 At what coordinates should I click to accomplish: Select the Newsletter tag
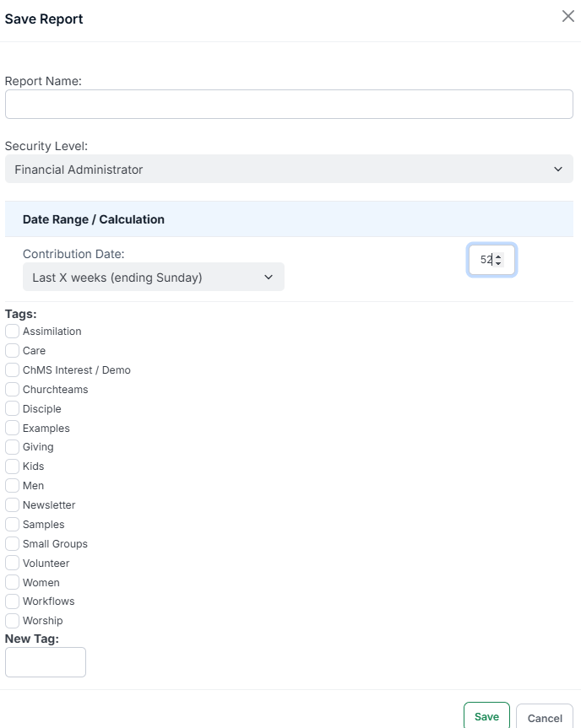point(12,505)
